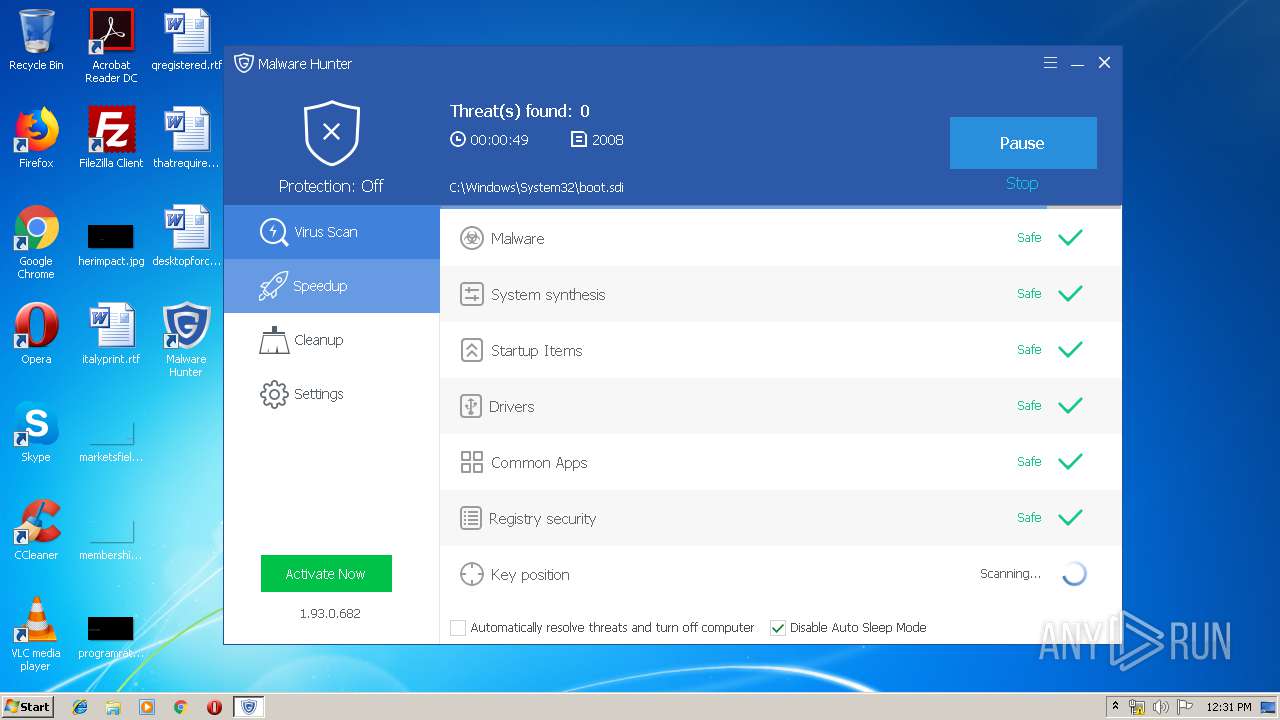
Task: Click the Registry security list icon
Action: pos(471,518)
